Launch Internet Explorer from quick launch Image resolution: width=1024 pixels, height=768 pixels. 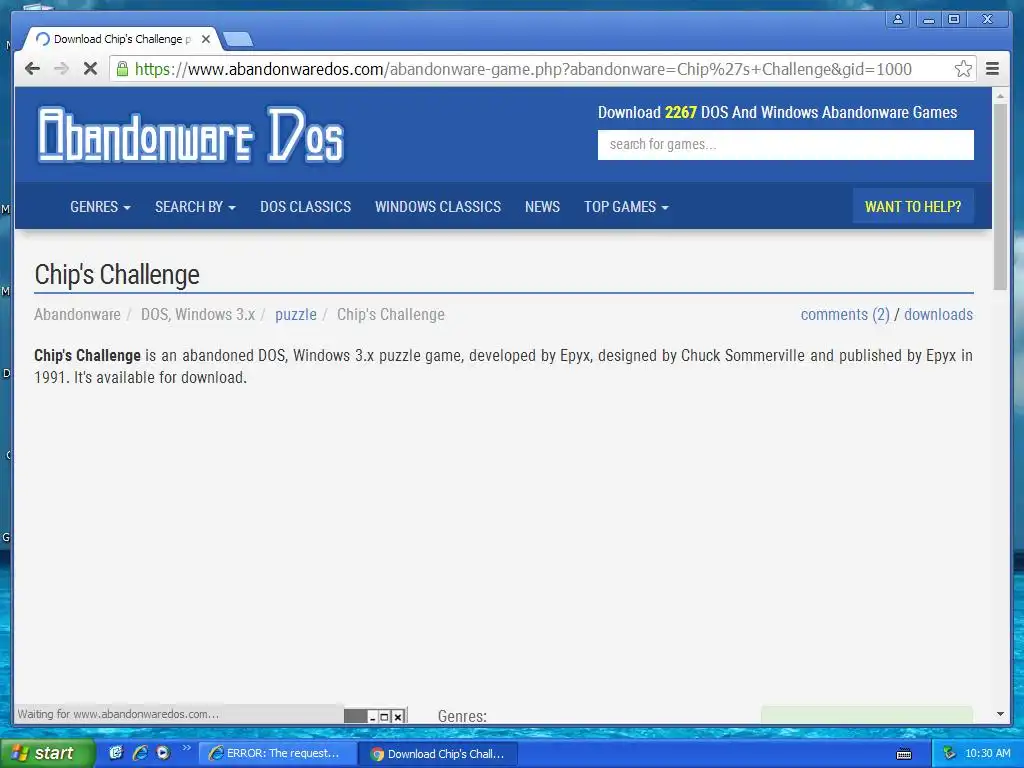(140, 753)
